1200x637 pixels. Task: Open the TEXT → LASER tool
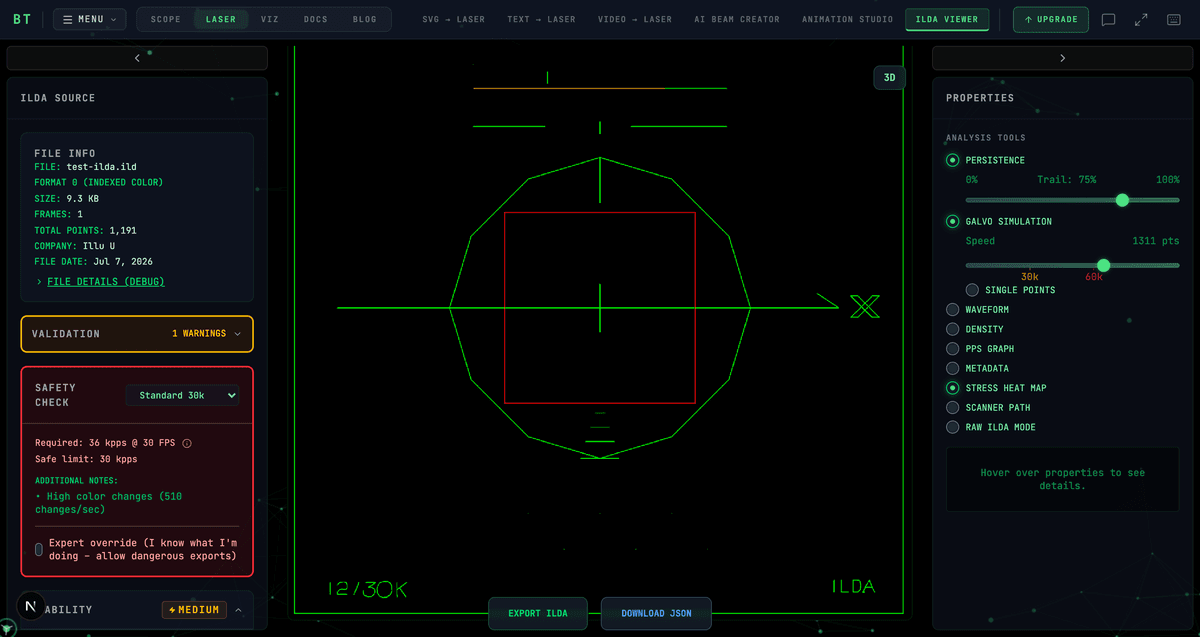[541, 19]
